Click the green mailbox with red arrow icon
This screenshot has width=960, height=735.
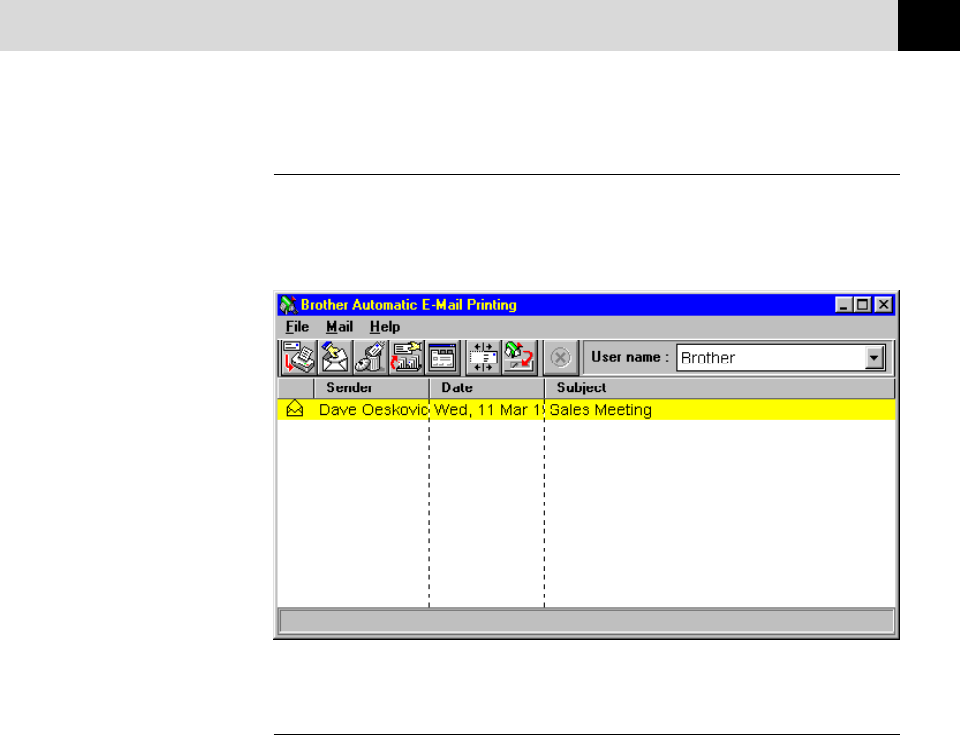click(x=519, y=358)
